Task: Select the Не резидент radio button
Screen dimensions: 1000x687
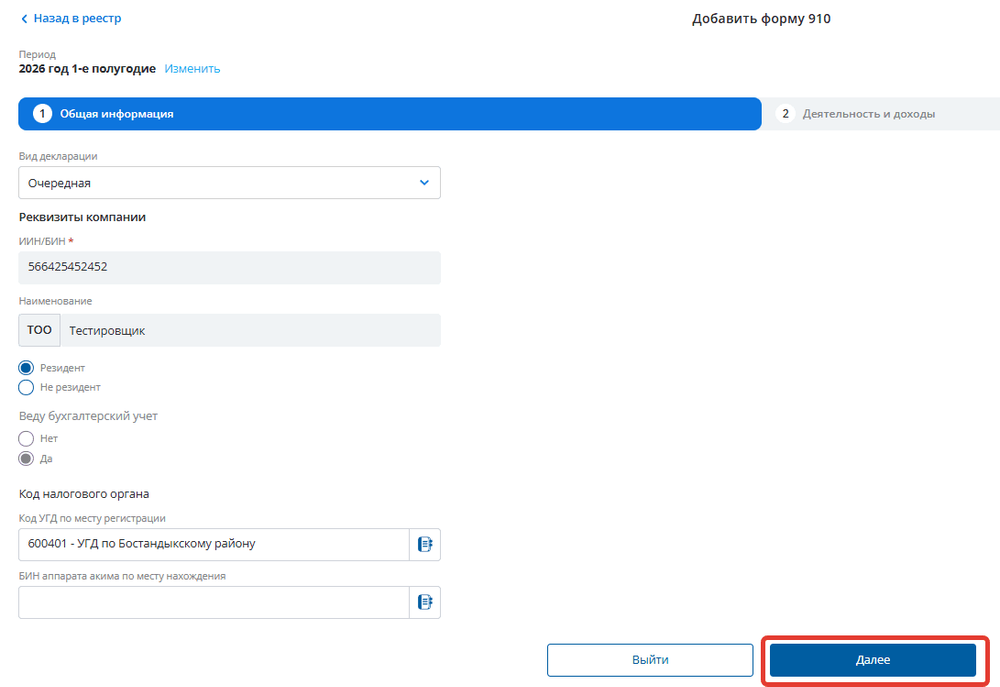Action: point(26,387)
